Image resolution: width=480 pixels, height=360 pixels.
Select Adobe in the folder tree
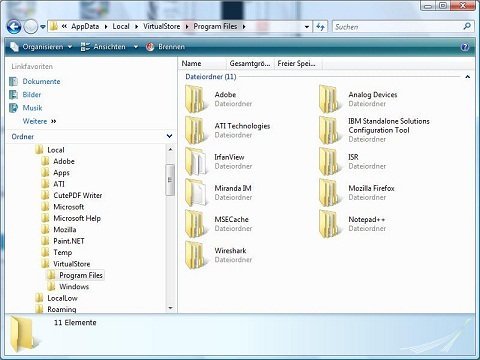tap(64, 161)
